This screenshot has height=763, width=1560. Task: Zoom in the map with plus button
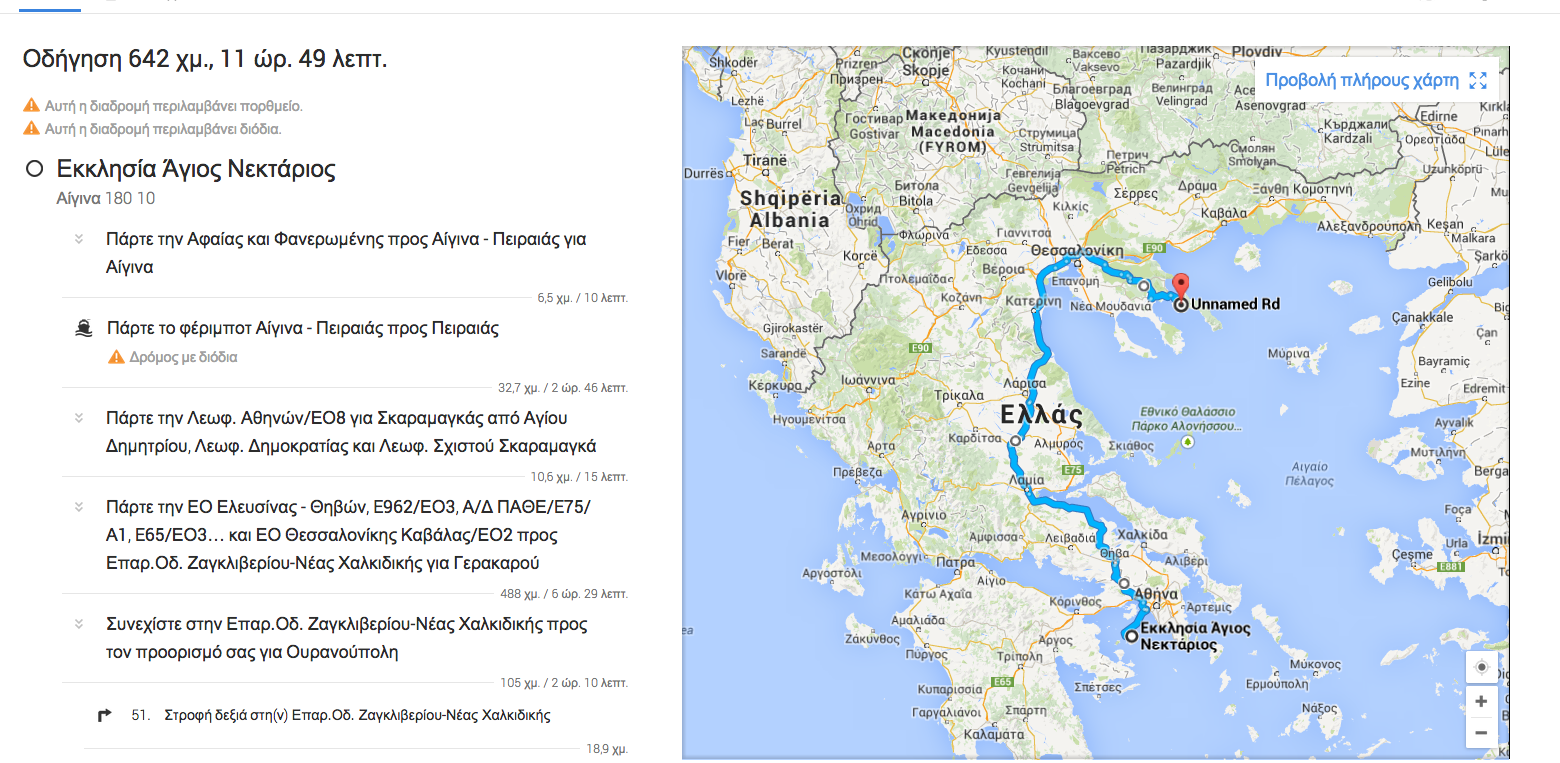pos(1481,701)
